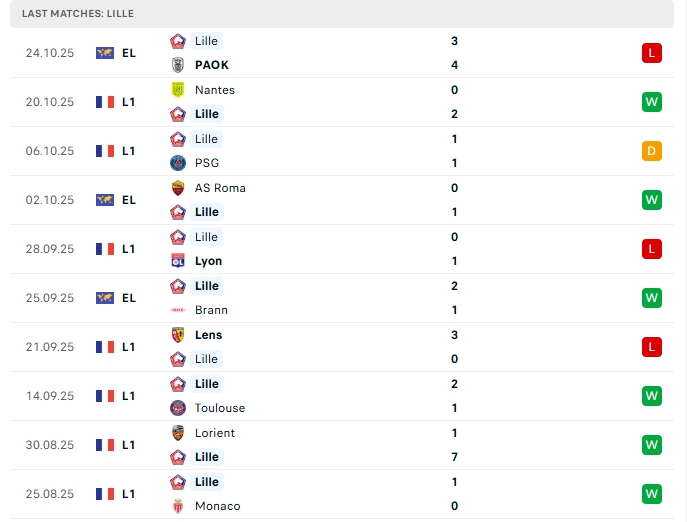Click the French flag on 06.10.25 match
Screen dimensions: 687x522
click(x=104, y=151)
